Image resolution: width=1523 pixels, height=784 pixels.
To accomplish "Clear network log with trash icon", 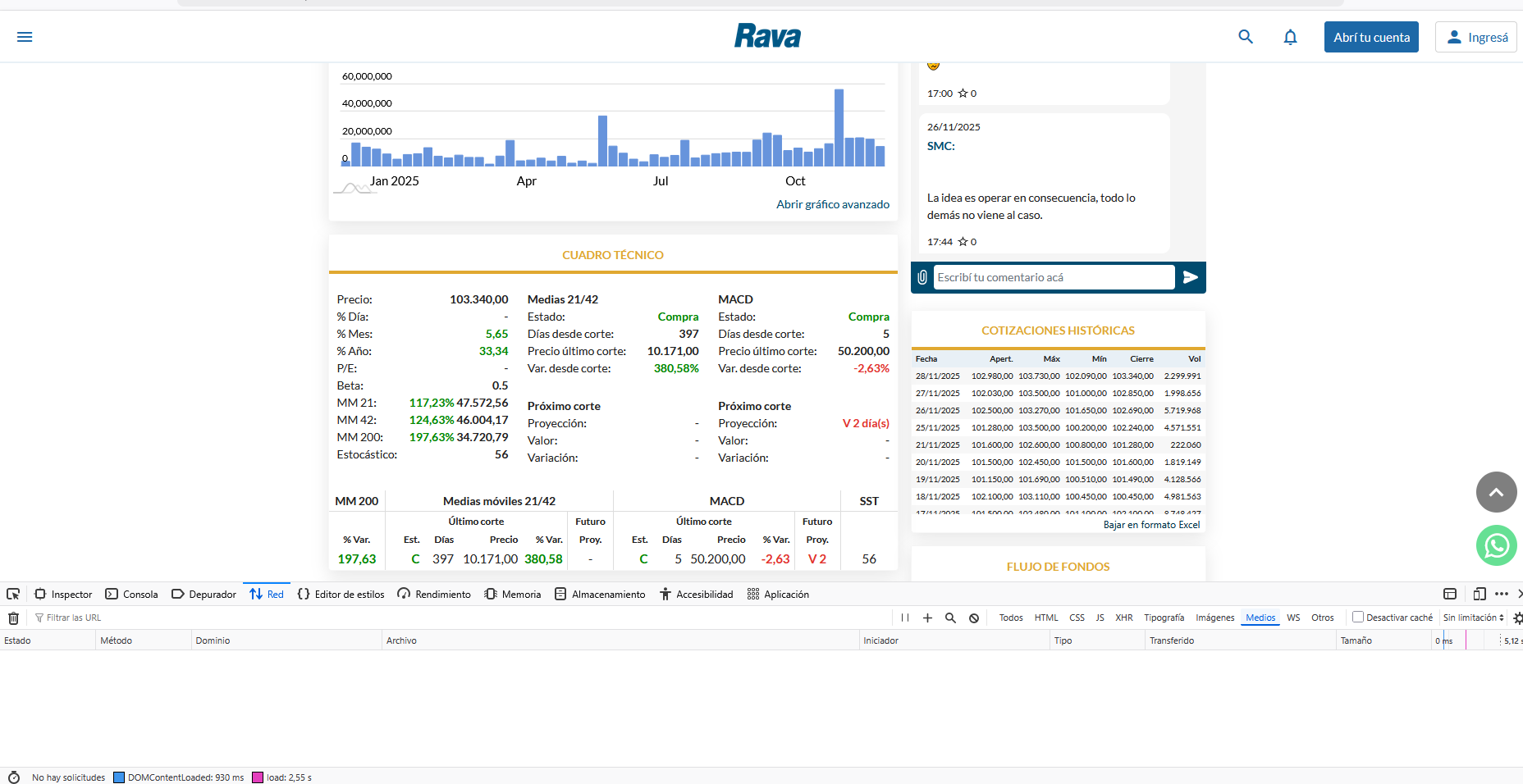I will click(x=13, y=618).
